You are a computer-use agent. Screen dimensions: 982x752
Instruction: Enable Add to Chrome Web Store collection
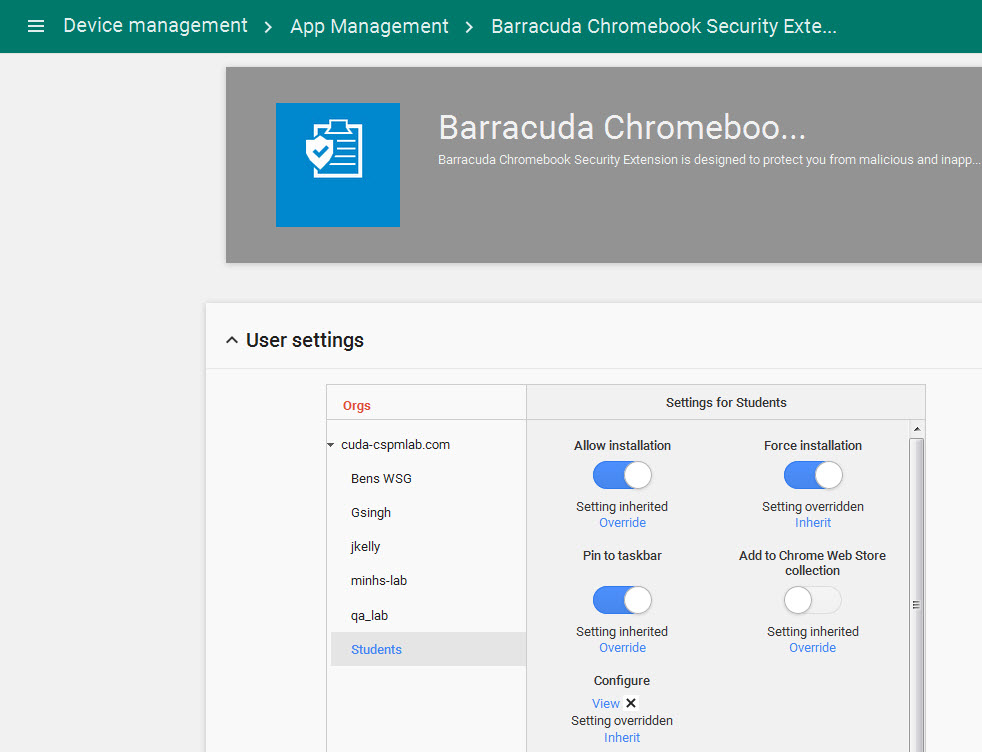coord(812,600)
